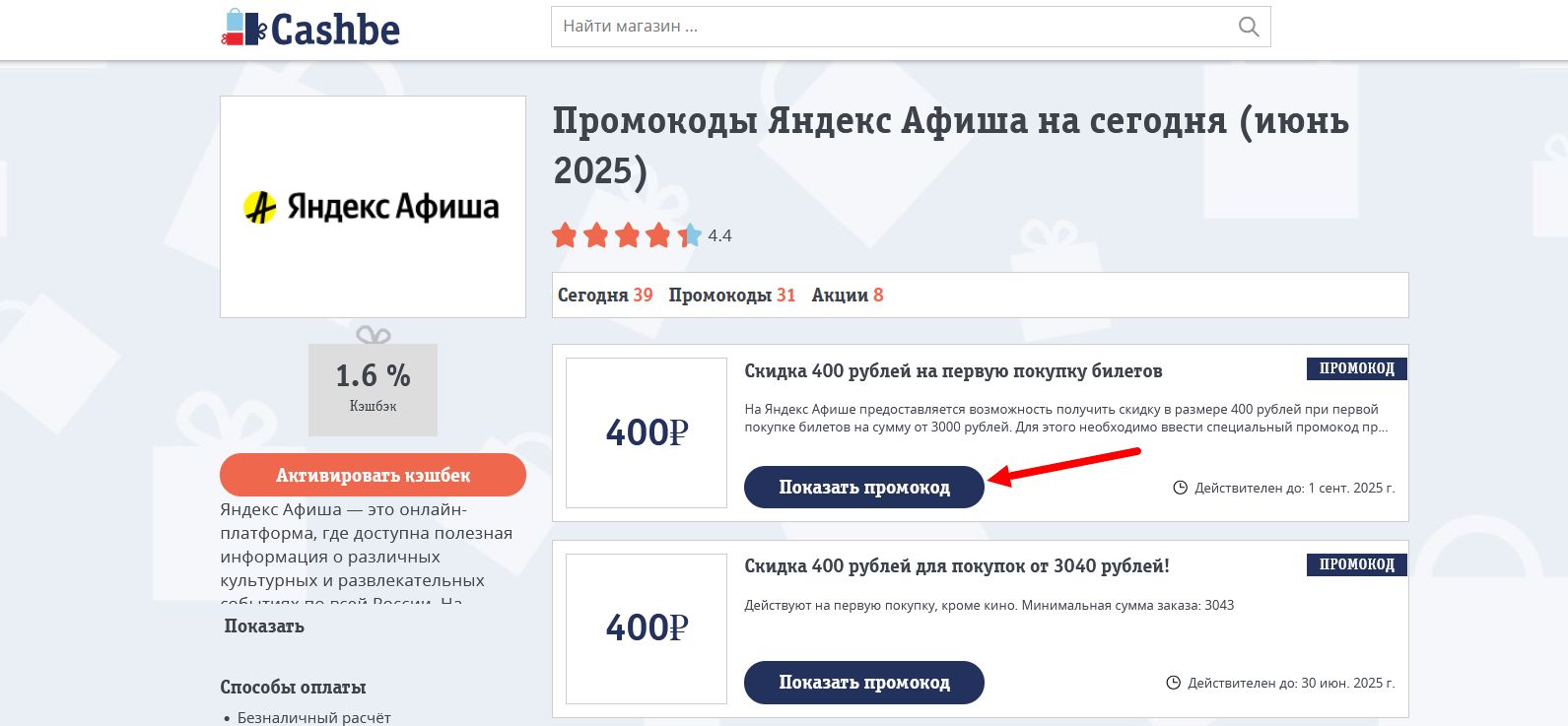Screen dimensions: 1568x726
Task: Click ПРОМОКОД badge on first-purchase offer
Action: coord(1357,368)
